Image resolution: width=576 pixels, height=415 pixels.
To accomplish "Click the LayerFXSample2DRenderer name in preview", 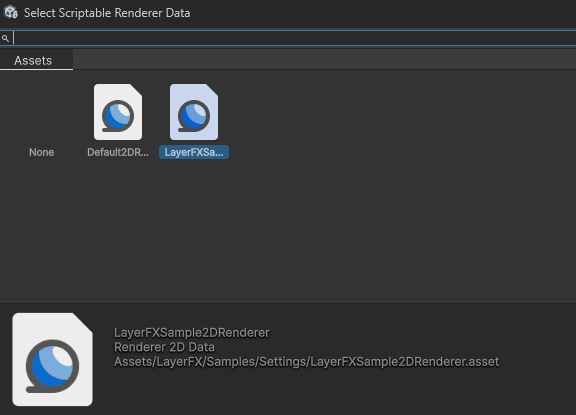I will (x=192, y=333).
